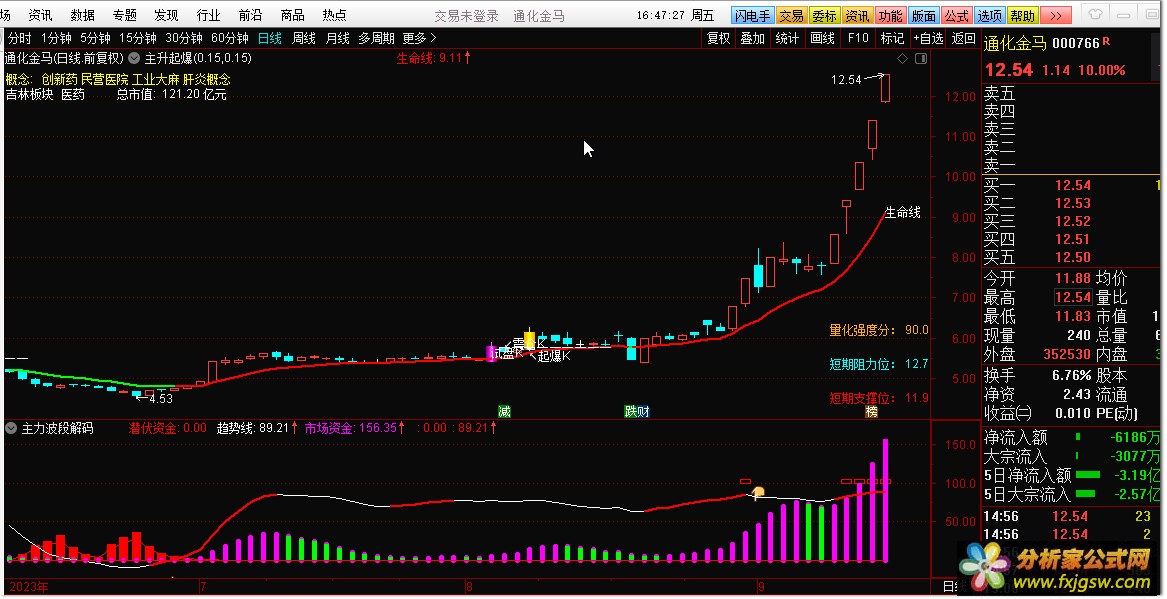
Task: Switch to the 月线 period tab
Action: (x=337, y=38)
